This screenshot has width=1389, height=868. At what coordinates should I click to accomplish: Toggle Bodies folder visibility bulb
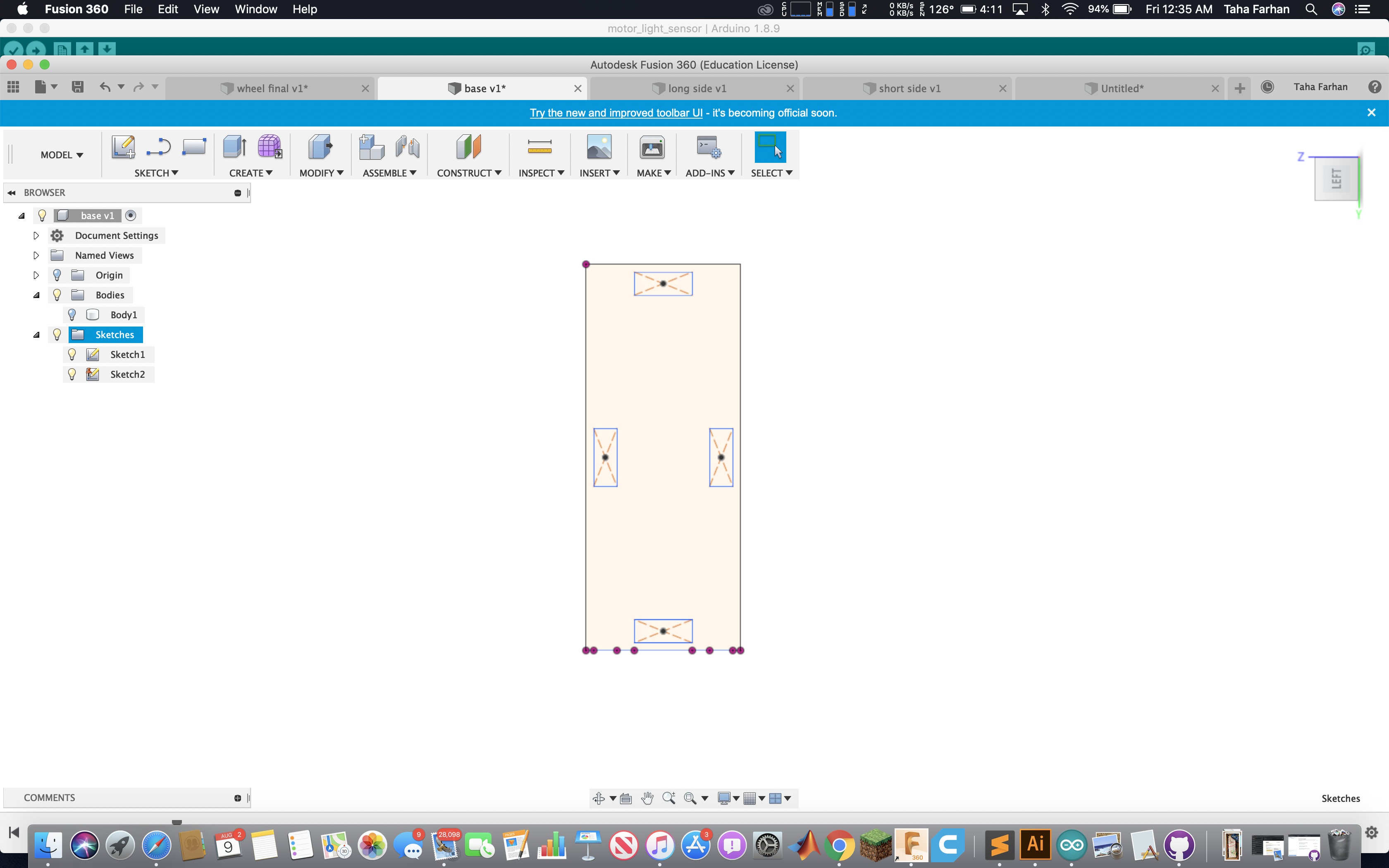tap(57, 295)
